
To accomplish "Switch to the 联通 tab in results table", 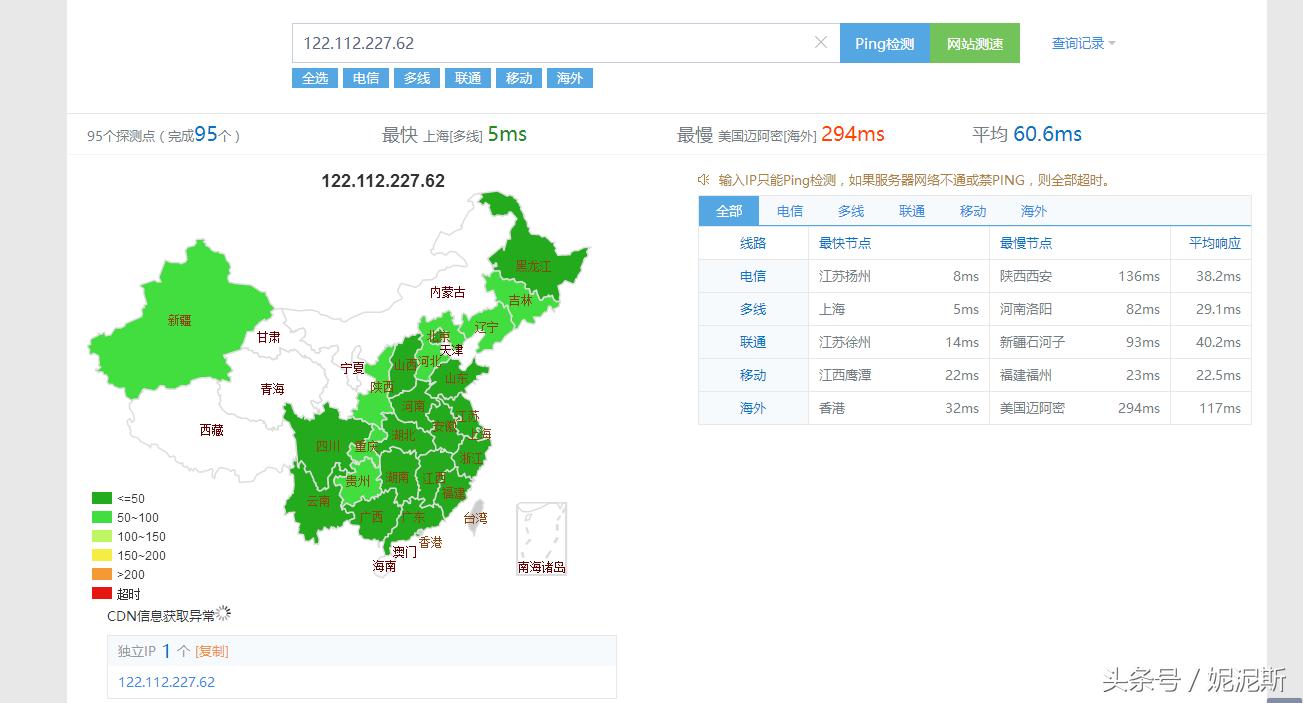I will (x=911, y=211).
